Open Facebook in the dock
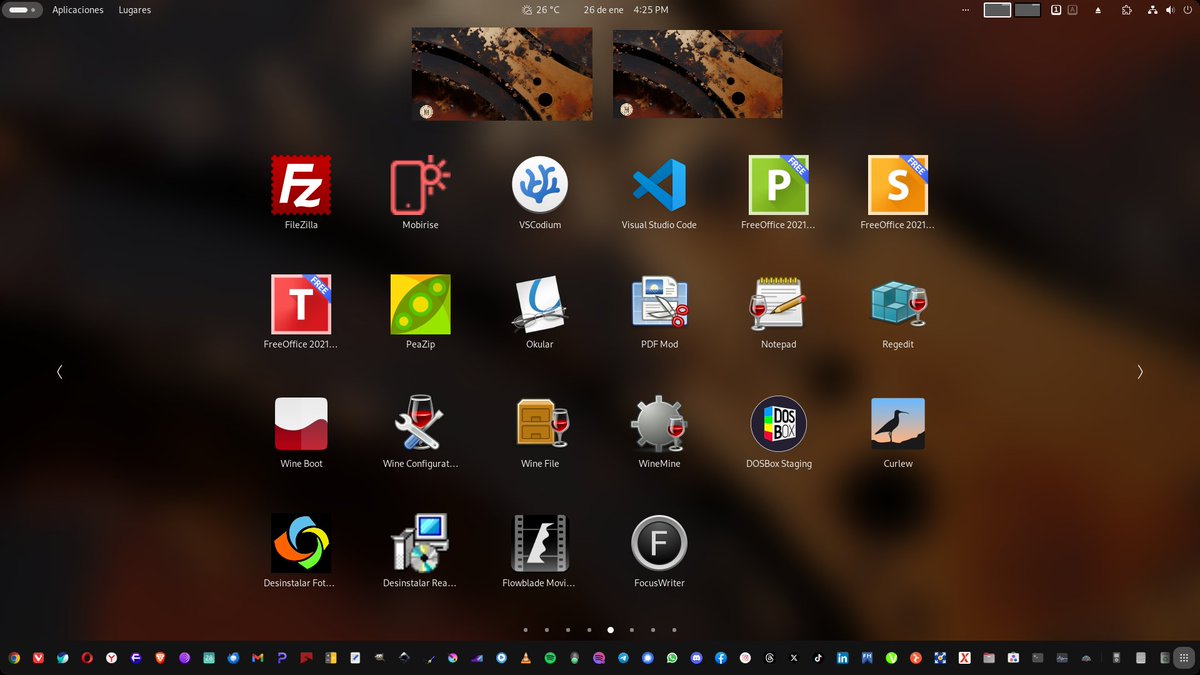This screenshot has width=1200, height=675. pos(721,658)
